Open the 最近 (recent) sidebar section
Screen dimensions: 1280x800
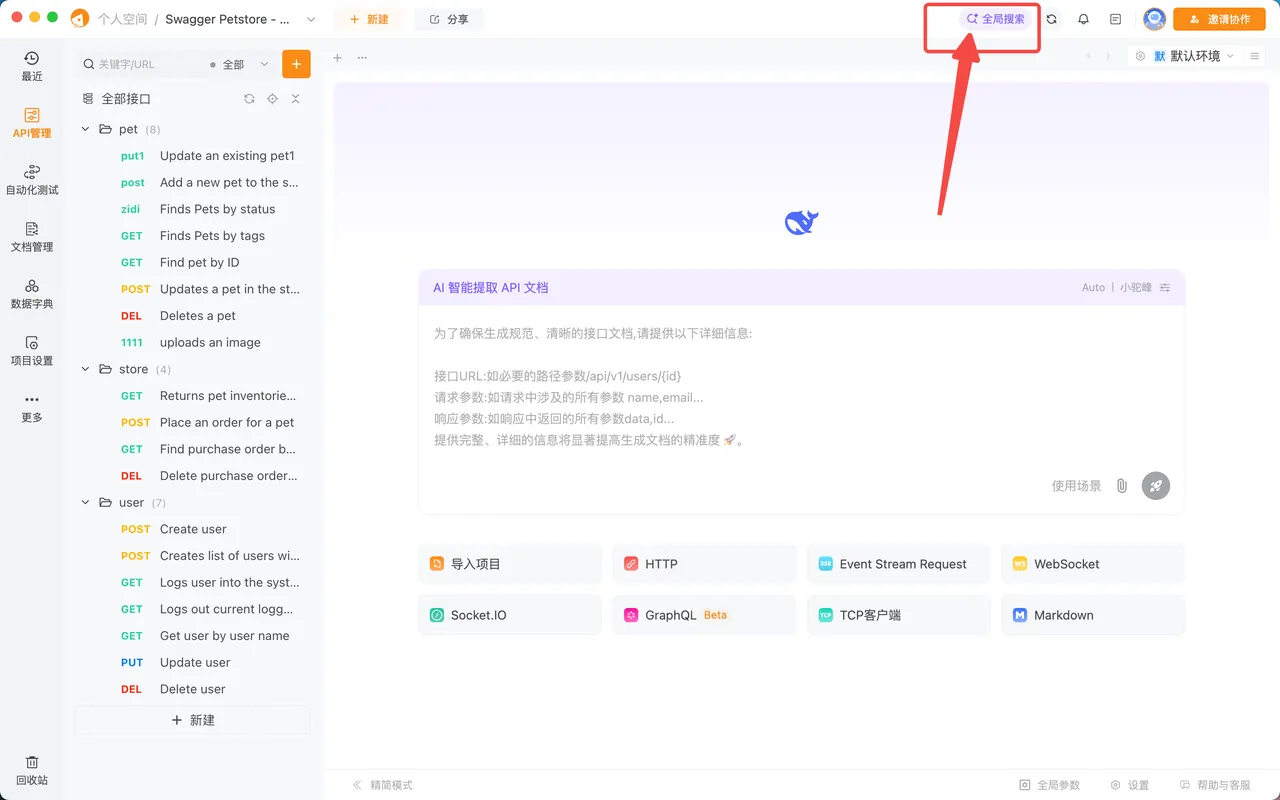[32, 66]
